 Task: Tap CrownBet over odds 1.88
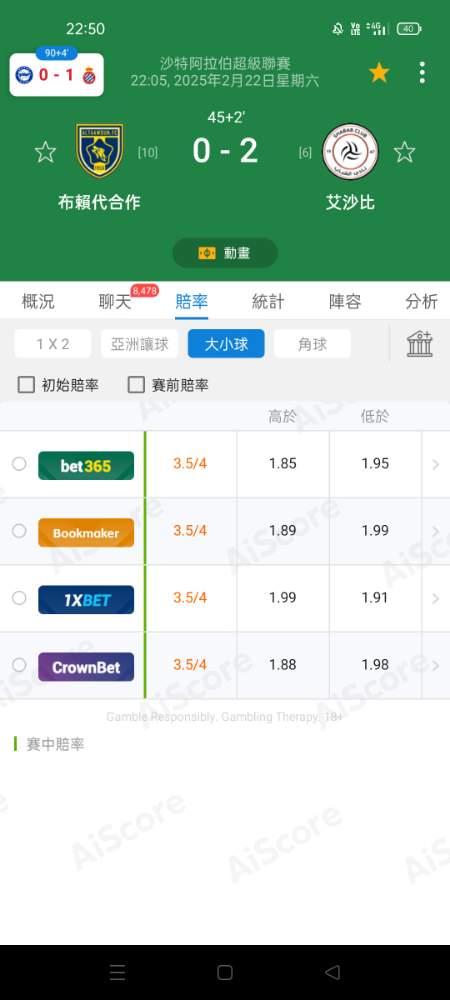(x=283, y=665)
